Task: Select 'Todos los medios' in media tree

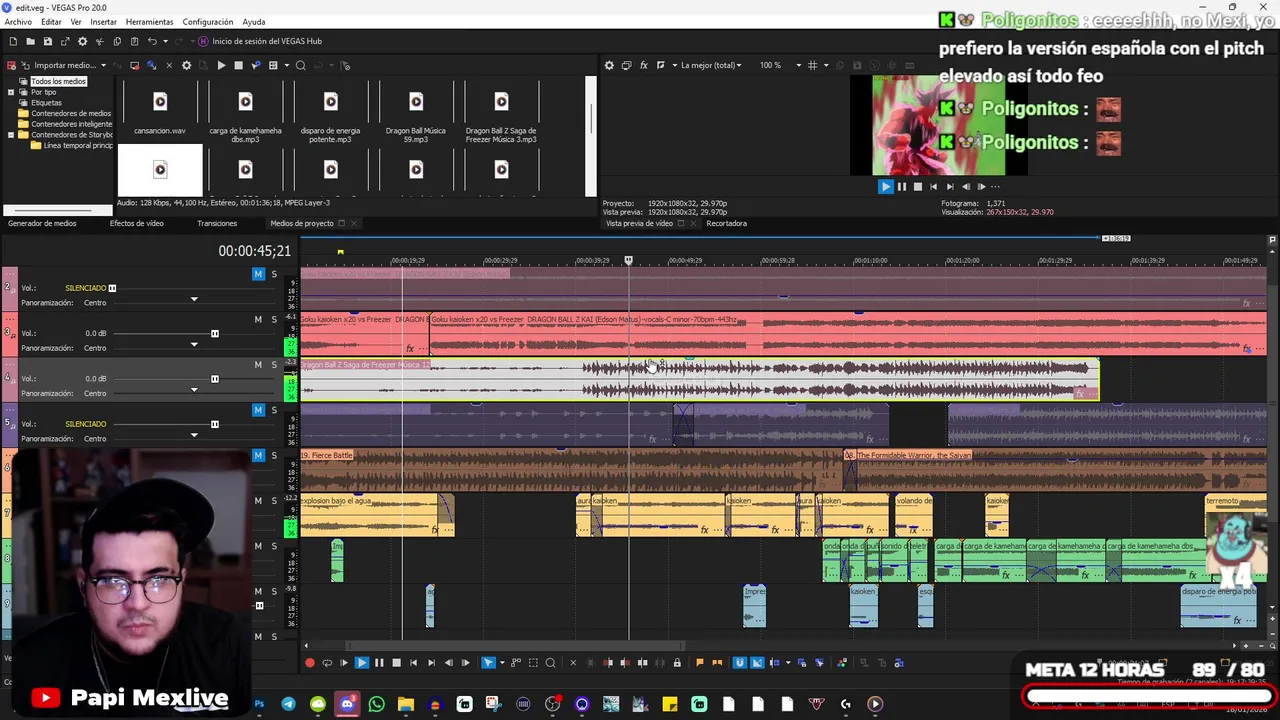Action: [58, 81]
